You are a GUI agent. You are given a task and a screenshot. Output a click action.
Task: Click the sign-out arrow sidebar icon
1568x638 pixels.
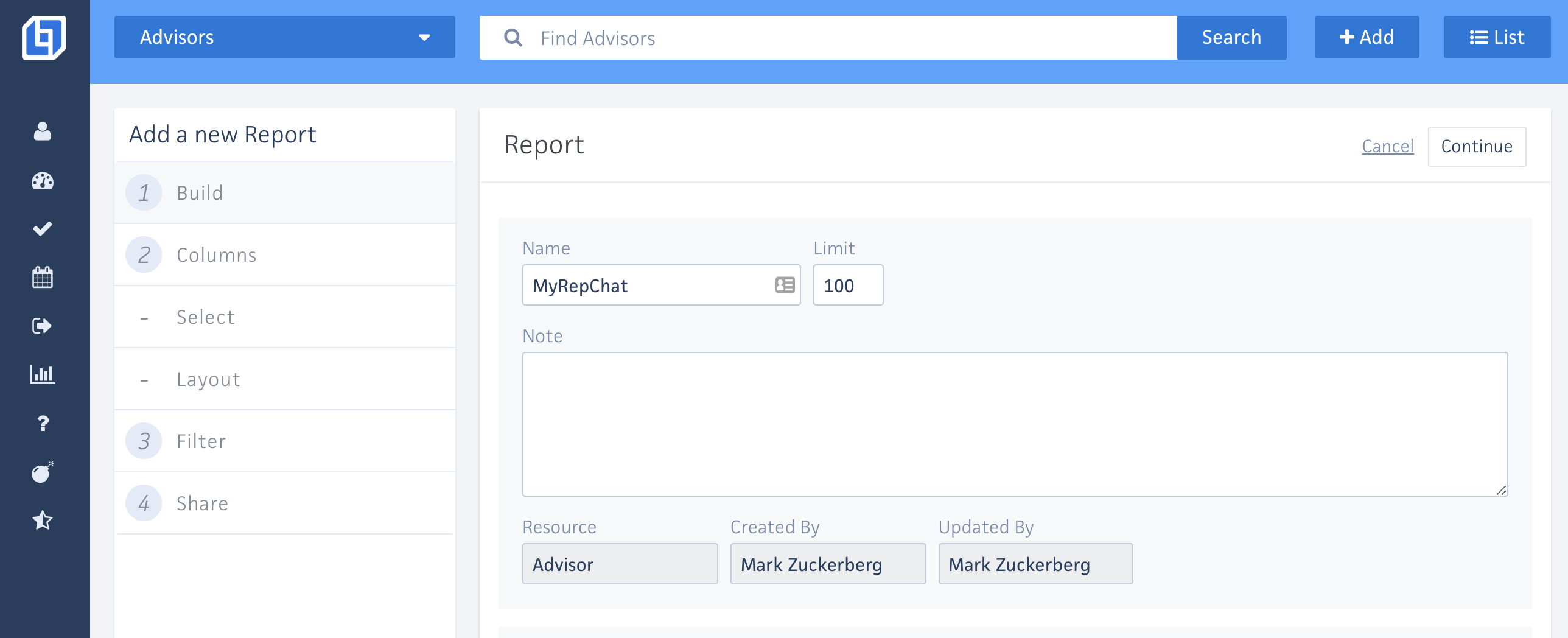pos(43,326)
